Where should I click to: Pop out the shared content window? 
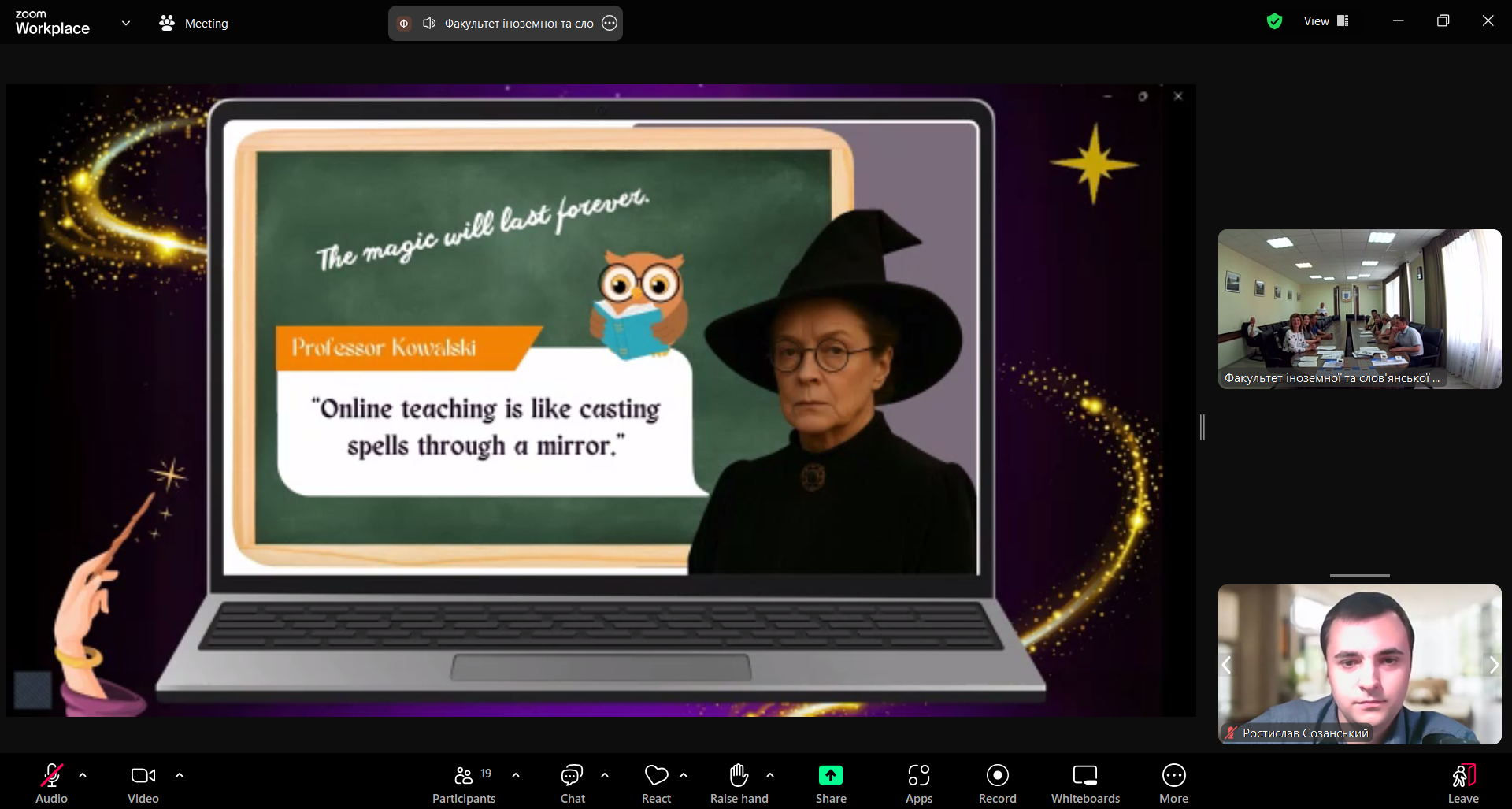[1143, 96]
